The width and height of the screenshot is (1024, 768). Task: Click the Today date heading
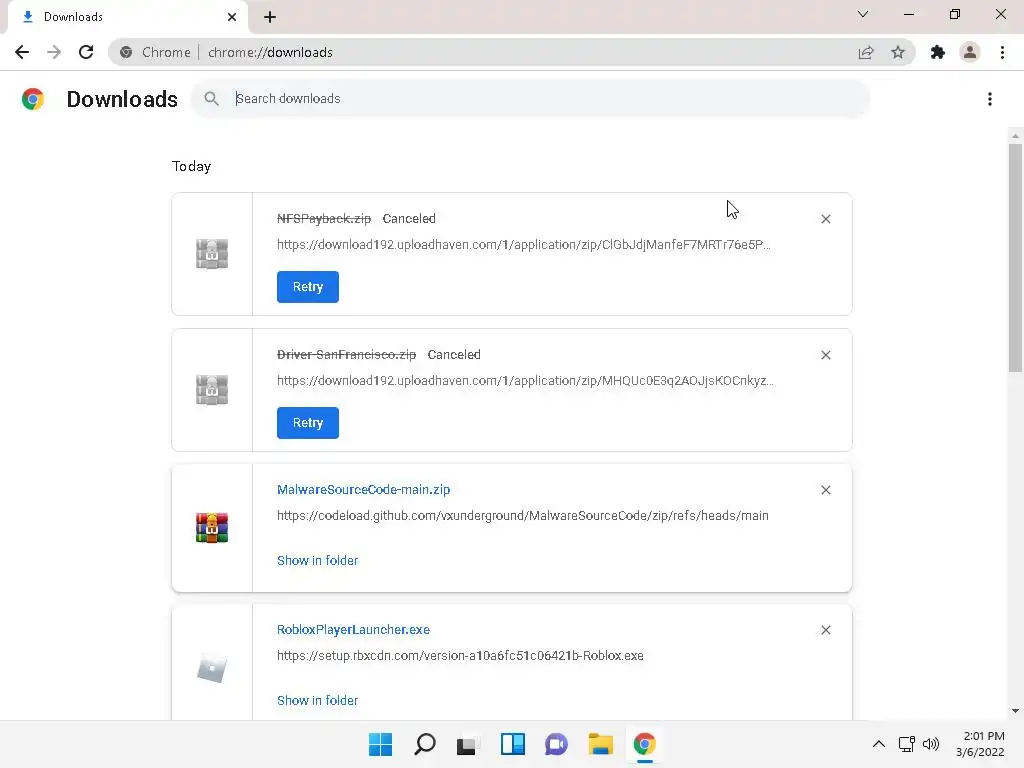click(191, 166)
